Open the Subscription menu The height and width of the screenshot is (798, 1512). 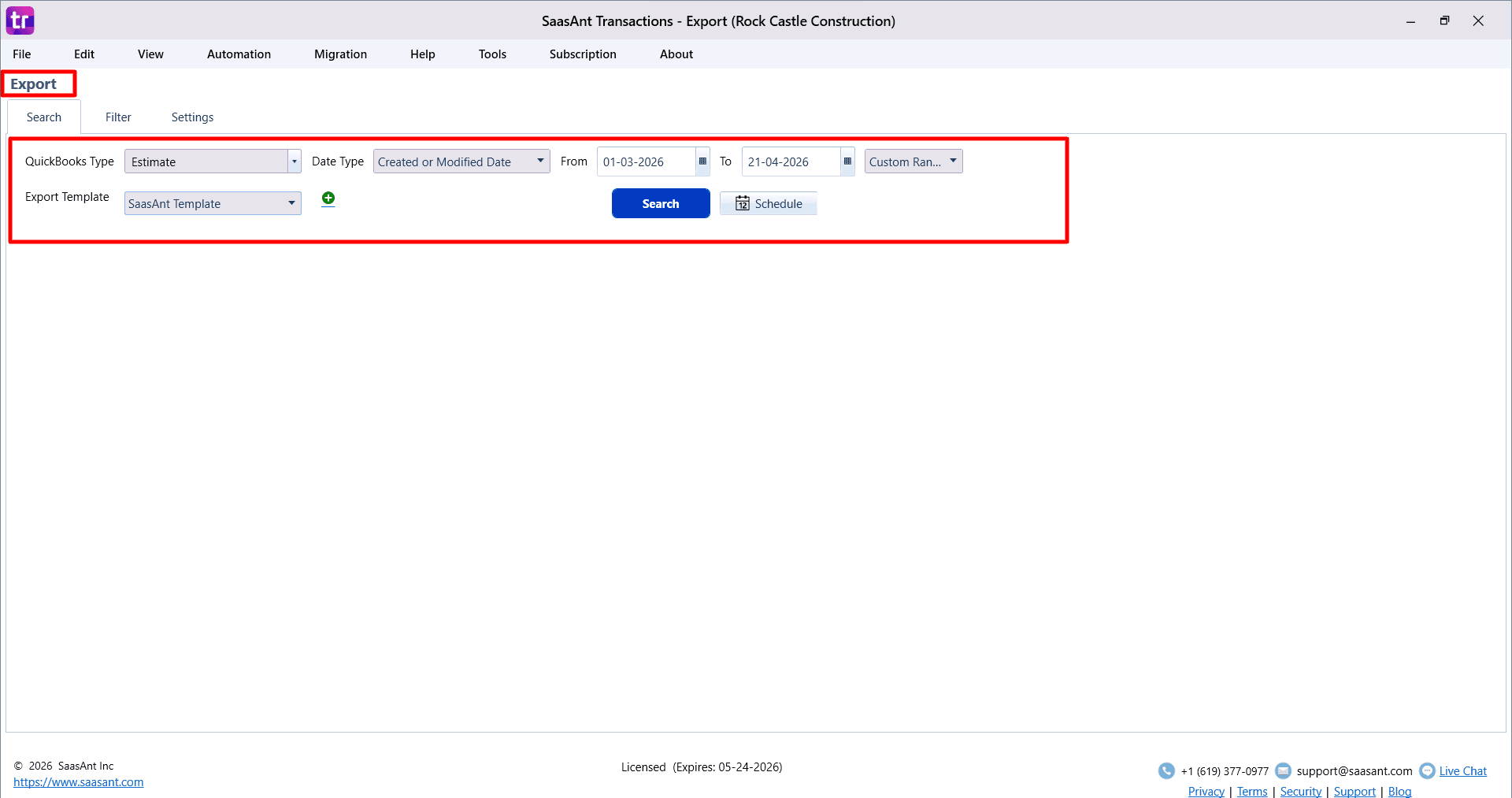click(583, 54)
